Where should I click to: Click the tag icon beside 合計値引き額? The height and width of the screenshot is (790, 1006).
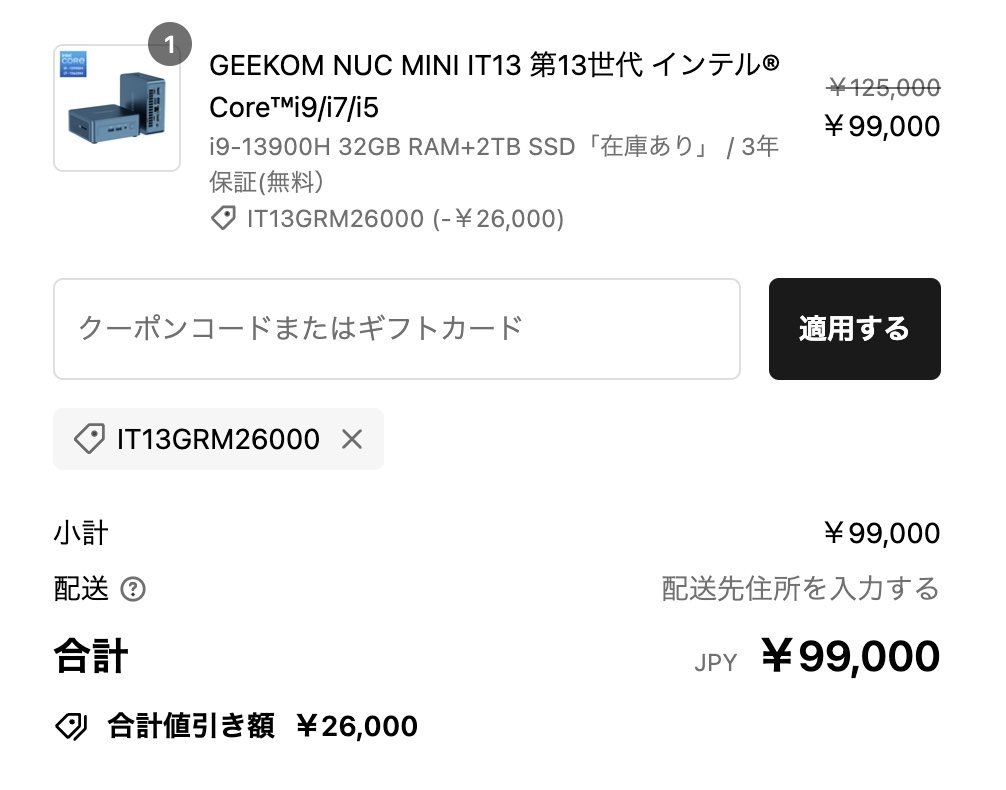coord(71,726)
